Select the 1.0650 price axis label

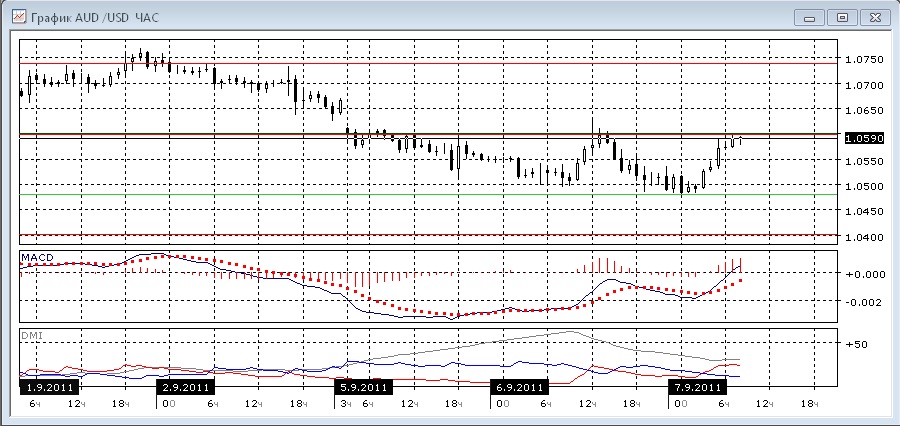click(864, 110)
